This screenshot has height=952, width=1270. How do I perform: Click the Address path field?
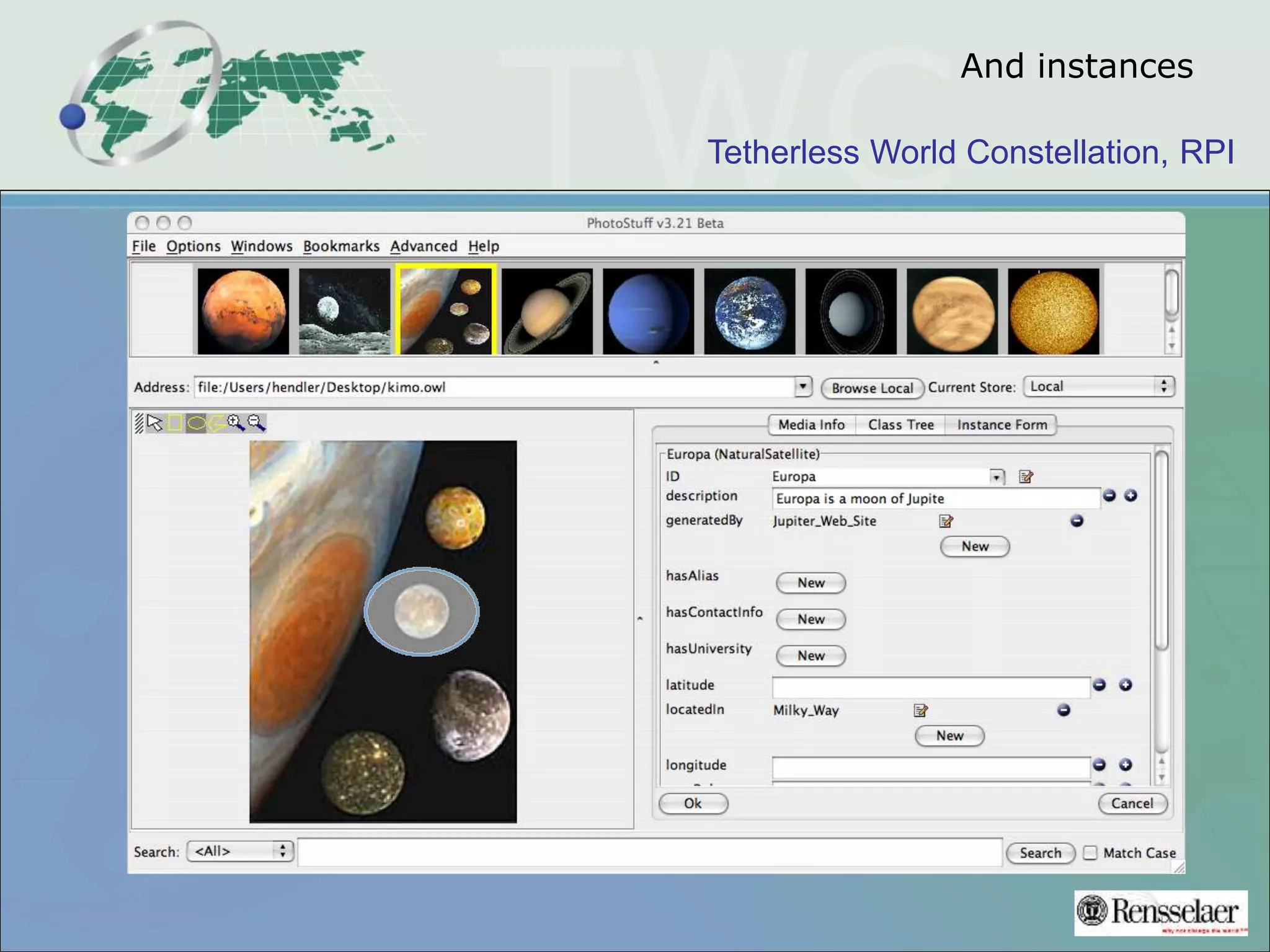coord(494,387)
